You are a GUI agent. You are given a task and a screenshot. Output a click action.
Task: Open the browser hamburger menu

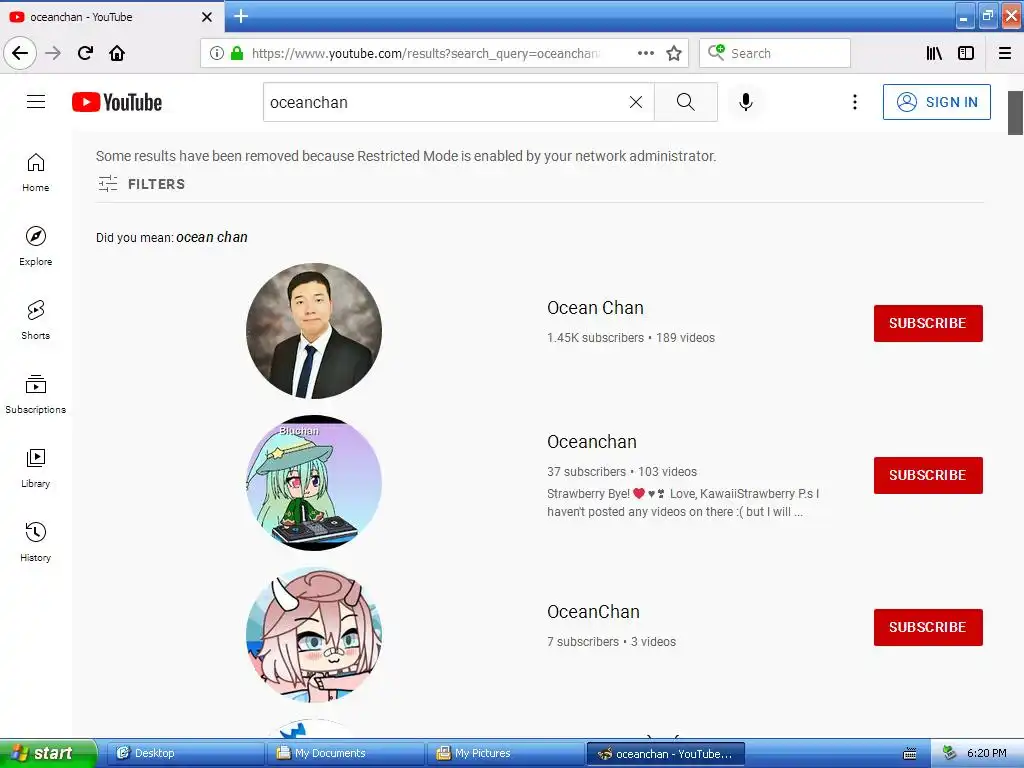pos(1004,53)
